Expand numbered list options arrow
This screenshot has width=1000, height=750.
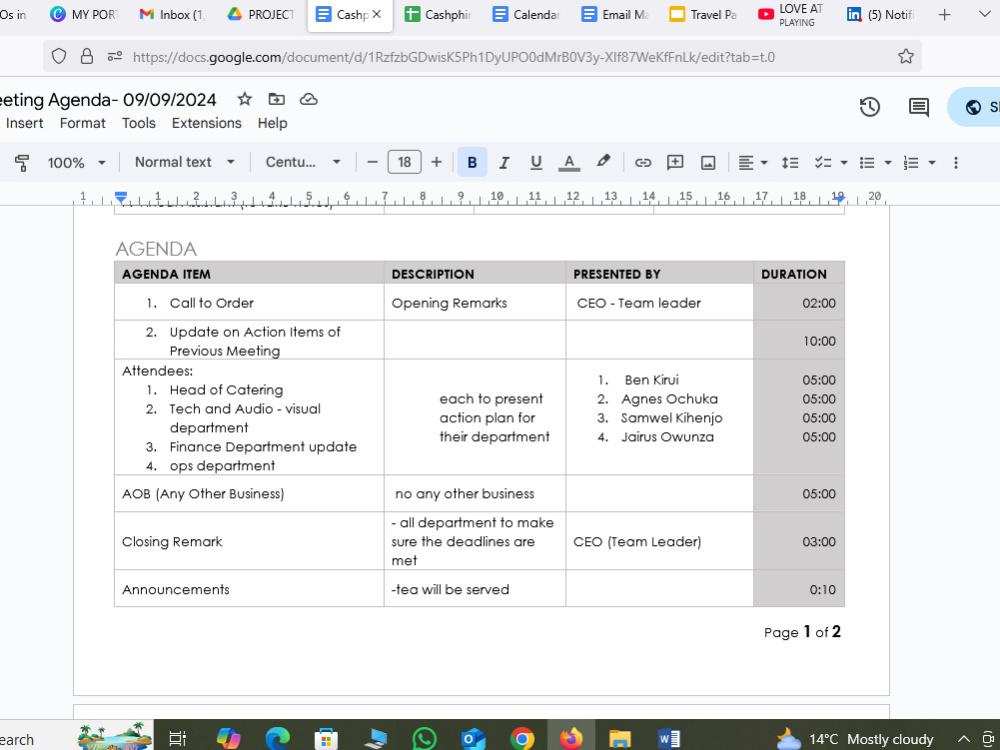tap(932, 163)
